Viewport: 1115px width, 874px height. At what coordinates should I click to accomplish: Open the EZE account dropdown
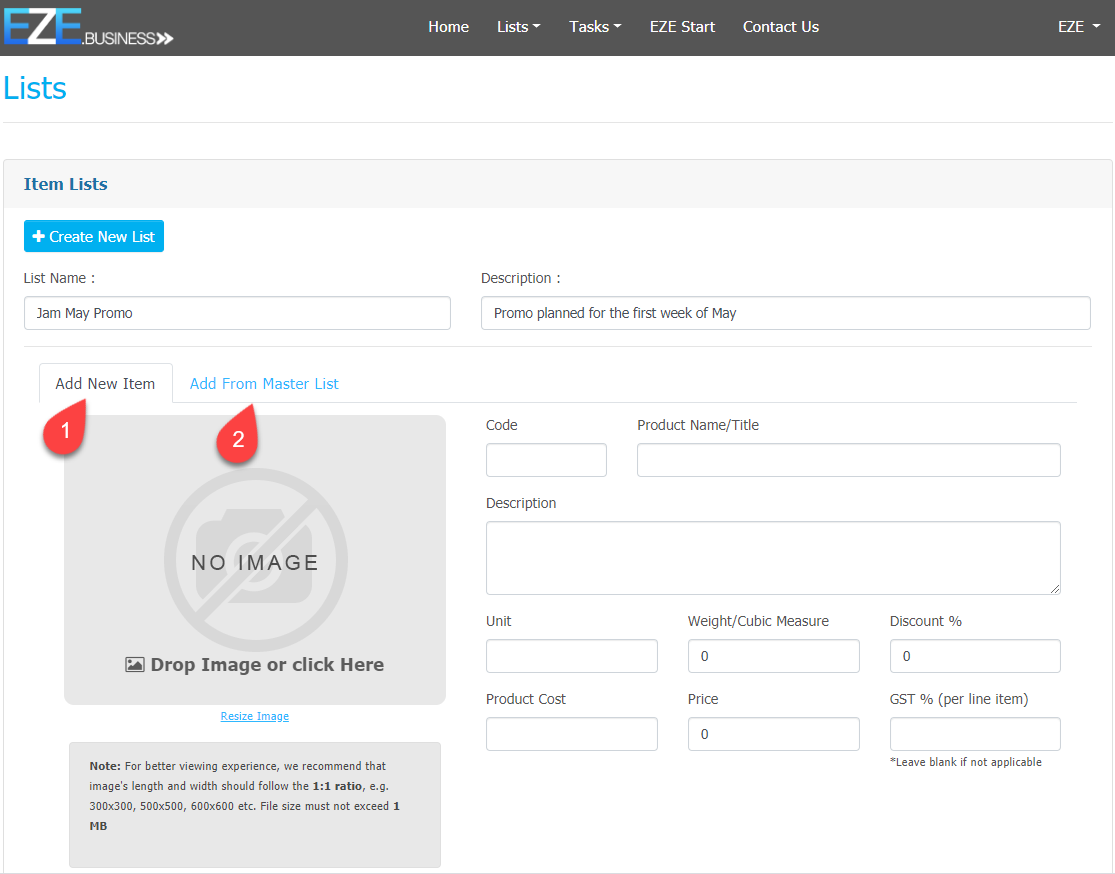click(1078, 27)
